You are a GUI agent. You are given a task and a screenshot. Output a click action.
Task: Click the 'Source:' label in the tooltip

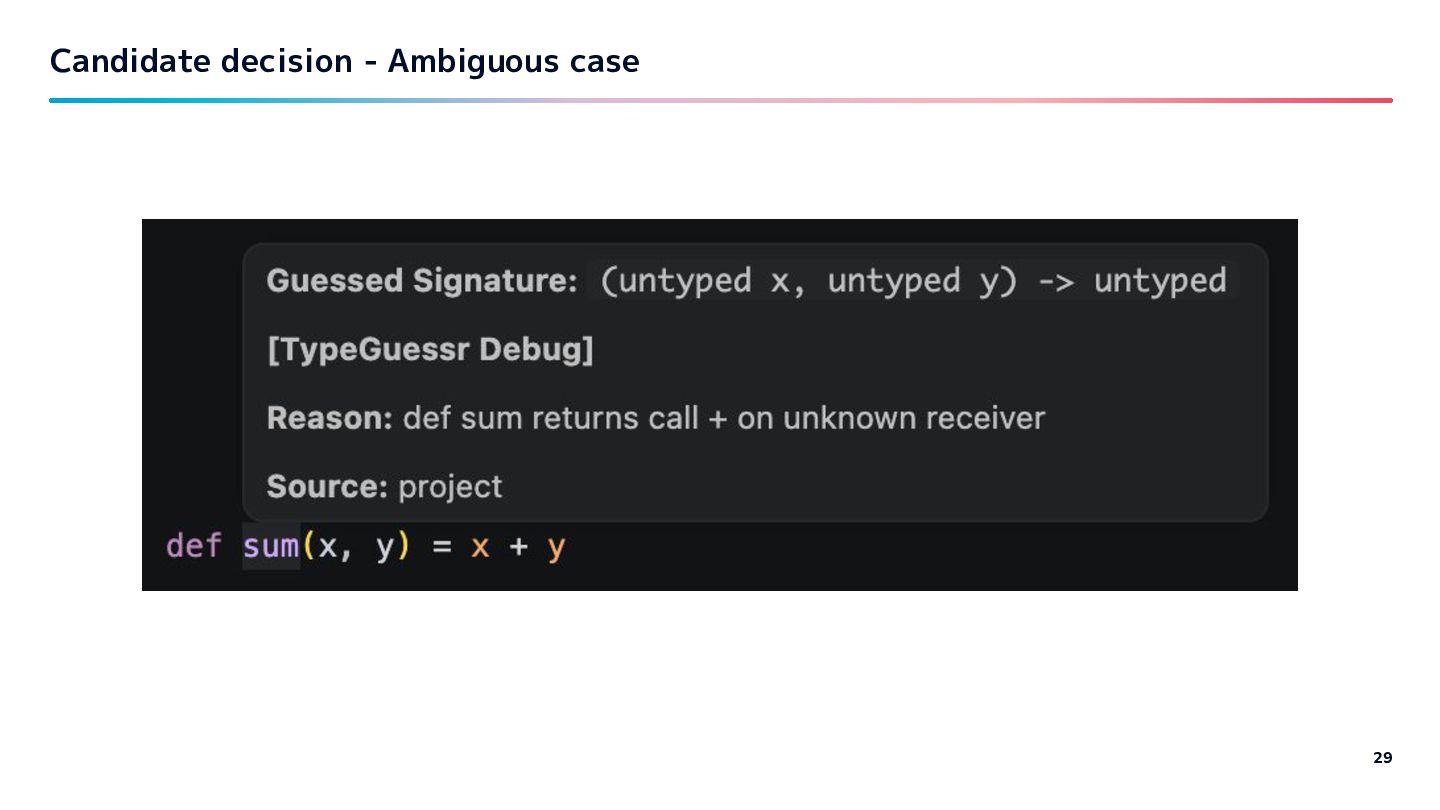[327, 487]
